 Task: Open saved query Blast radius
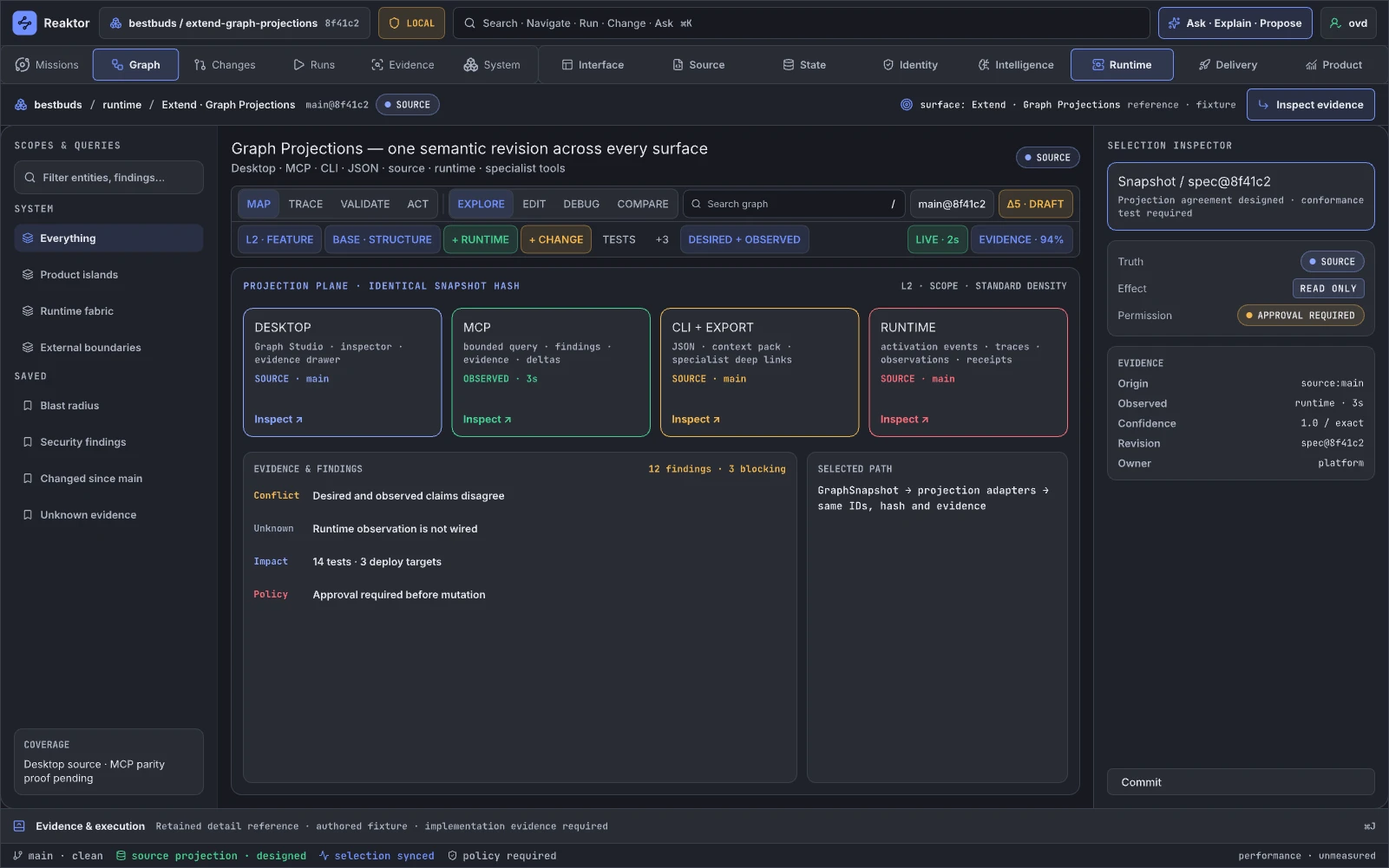108,406
